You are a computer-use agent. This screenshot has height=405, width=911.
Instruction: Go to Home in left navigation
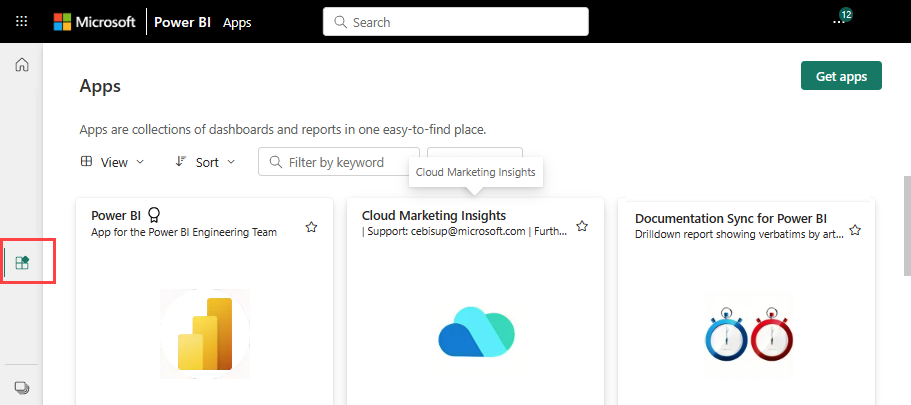pyautogui.click(x=22, y=65)
